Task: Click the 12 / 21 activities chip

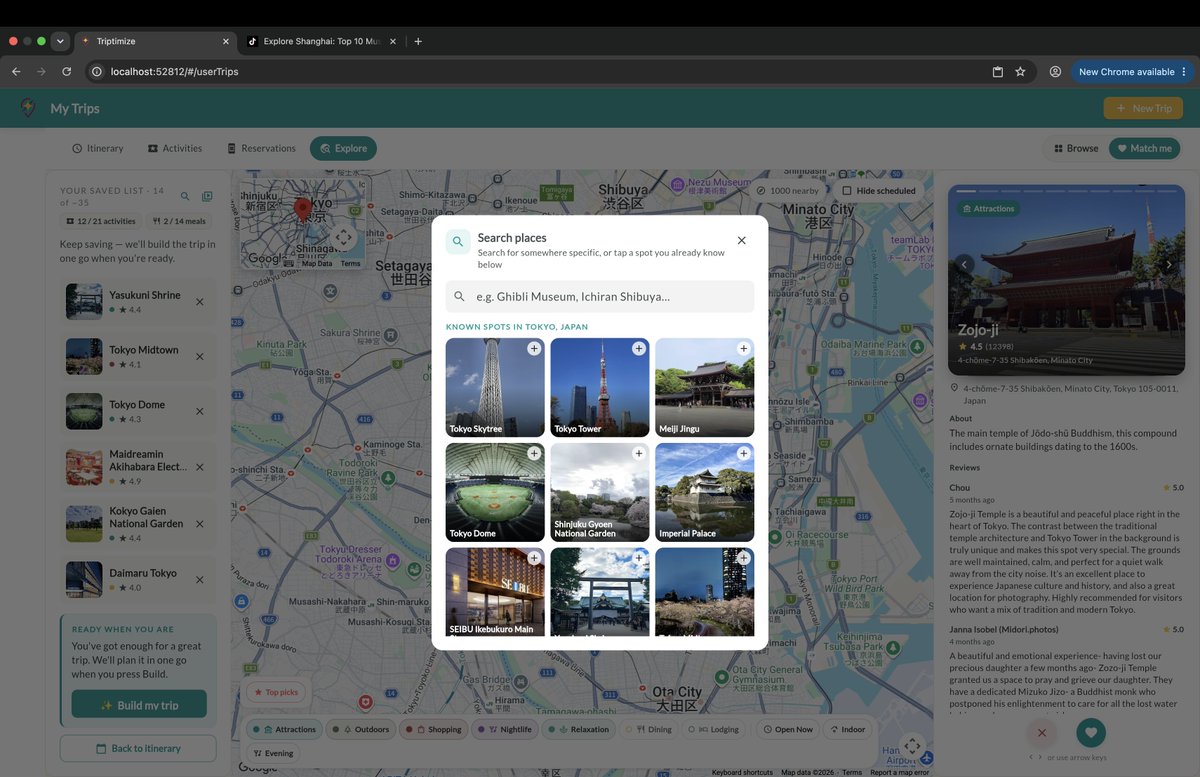Action: (100, 221)
